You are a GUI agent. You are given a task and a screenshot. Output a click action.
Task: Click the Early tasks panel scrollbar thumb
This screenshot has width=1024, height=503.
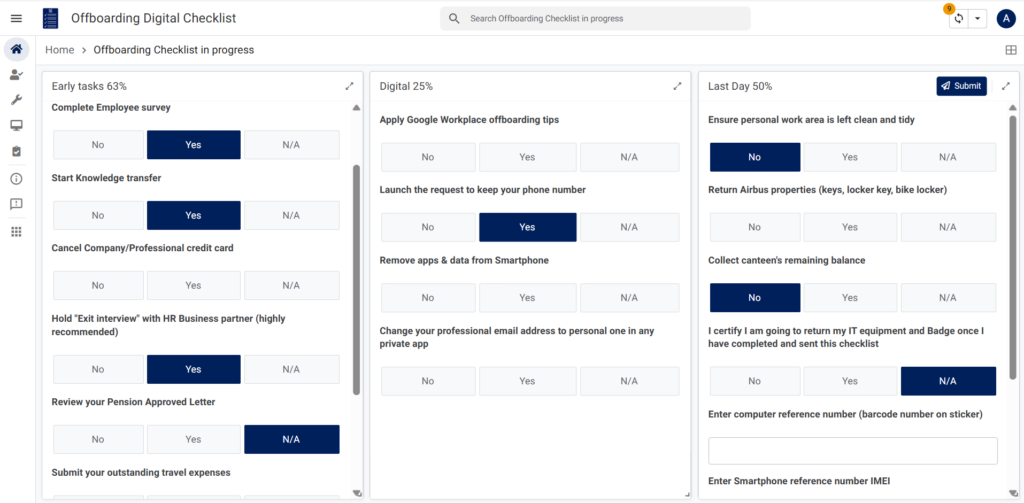coord(356,280)
